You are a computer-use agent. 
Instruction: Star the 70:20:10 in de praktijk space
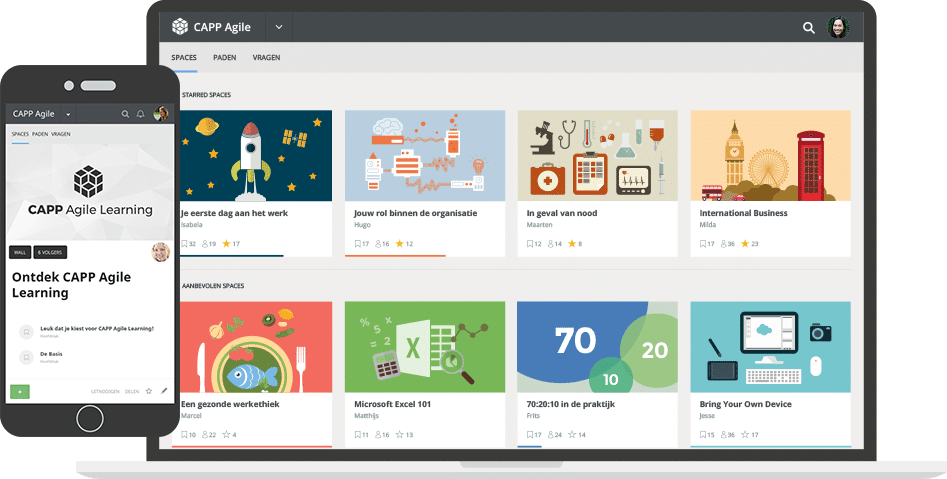pyautogui.click(x=573, y=434)
